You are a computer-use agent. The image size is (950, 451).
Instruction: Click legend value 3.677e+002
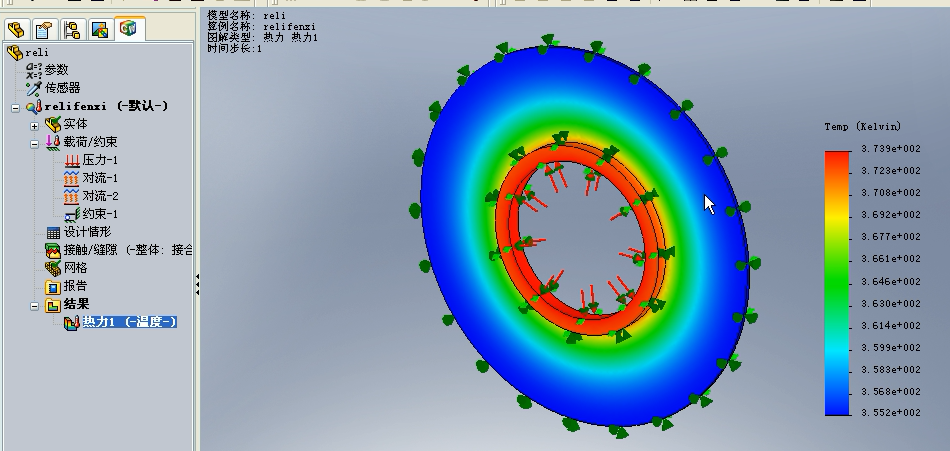coord(891,236)
